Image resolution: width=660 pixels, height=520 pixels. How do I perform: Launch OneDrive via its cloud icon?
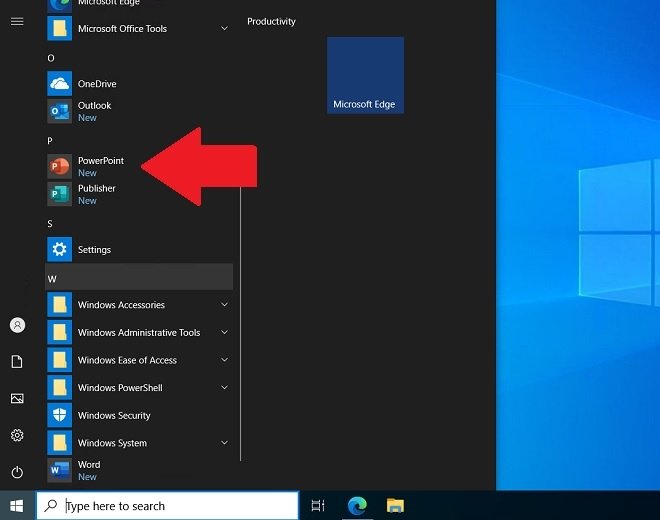click(59, 83)
